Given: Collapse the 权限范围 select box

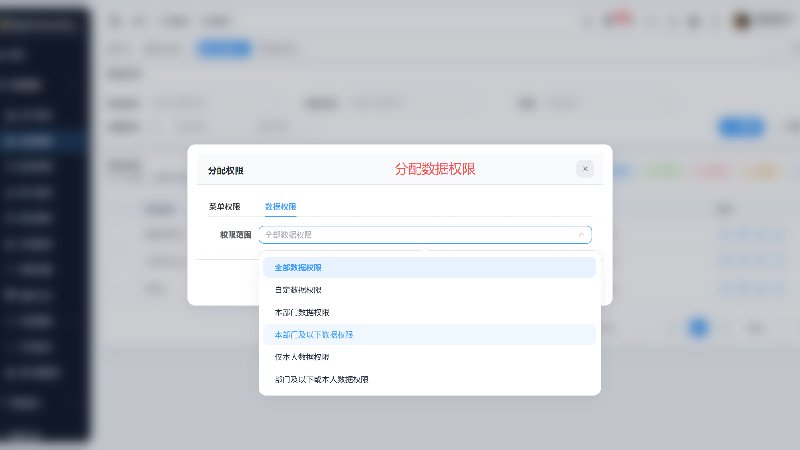Looking at the screenshot, I should click(425, 235).
